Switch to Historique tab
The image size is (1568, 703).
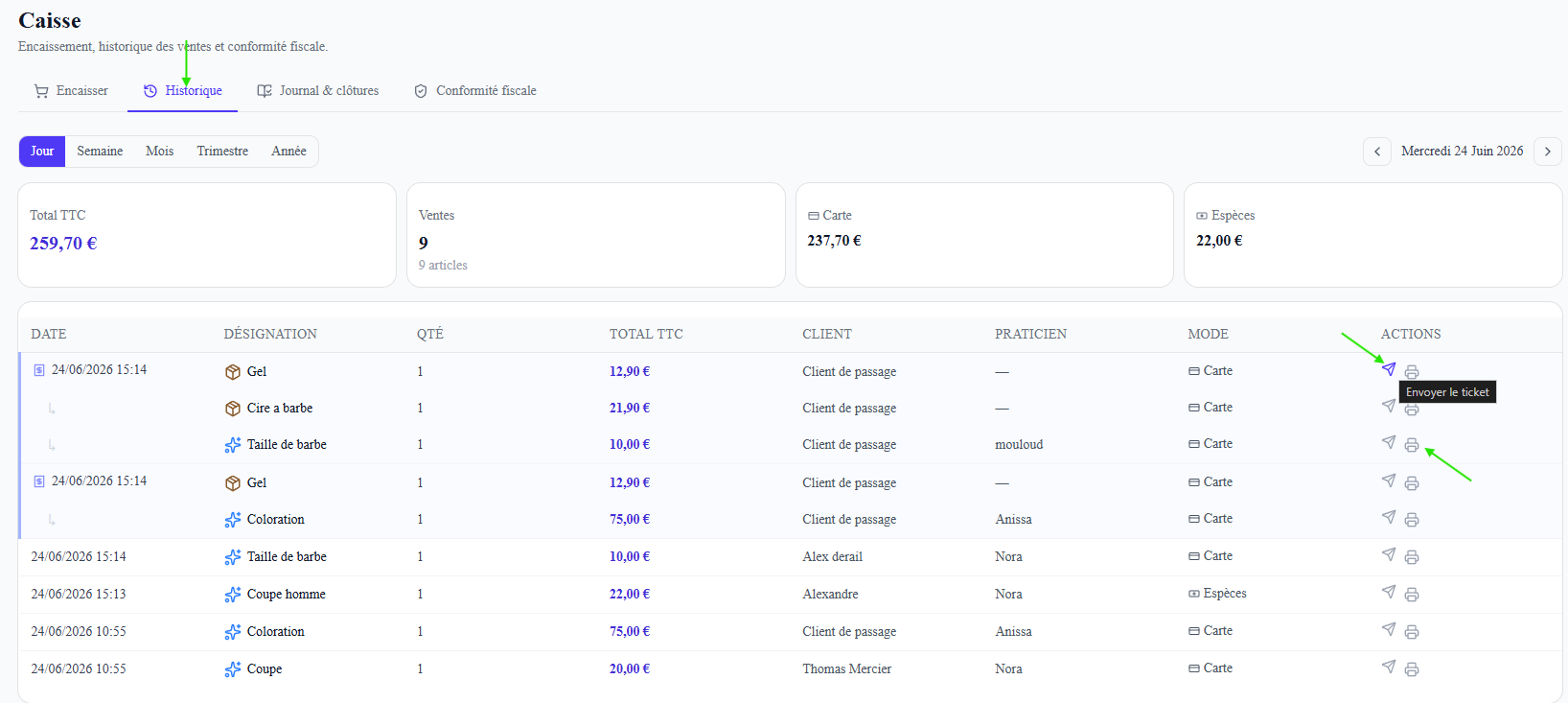click(x=183, y=91)
